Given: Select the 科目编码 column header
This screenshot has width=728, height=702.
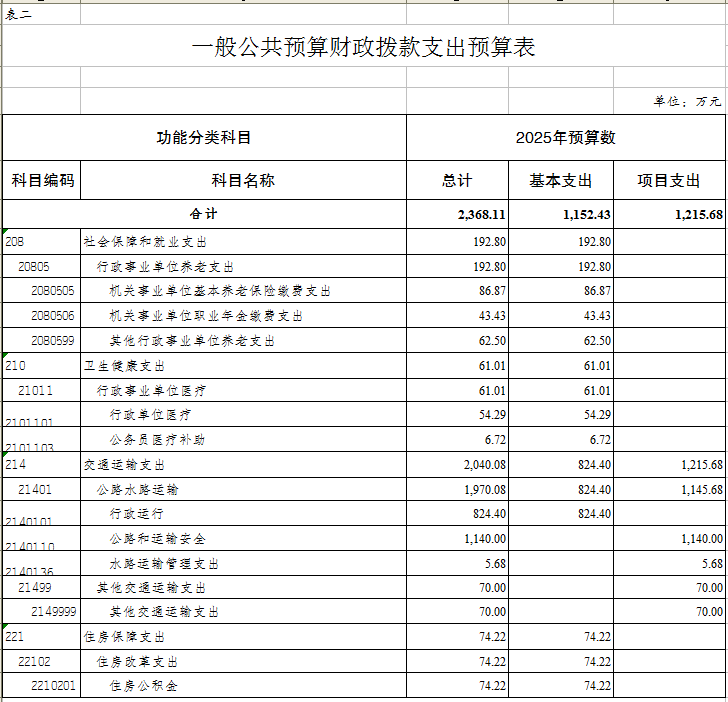Looking at the screenshot, I should point(42,180).
